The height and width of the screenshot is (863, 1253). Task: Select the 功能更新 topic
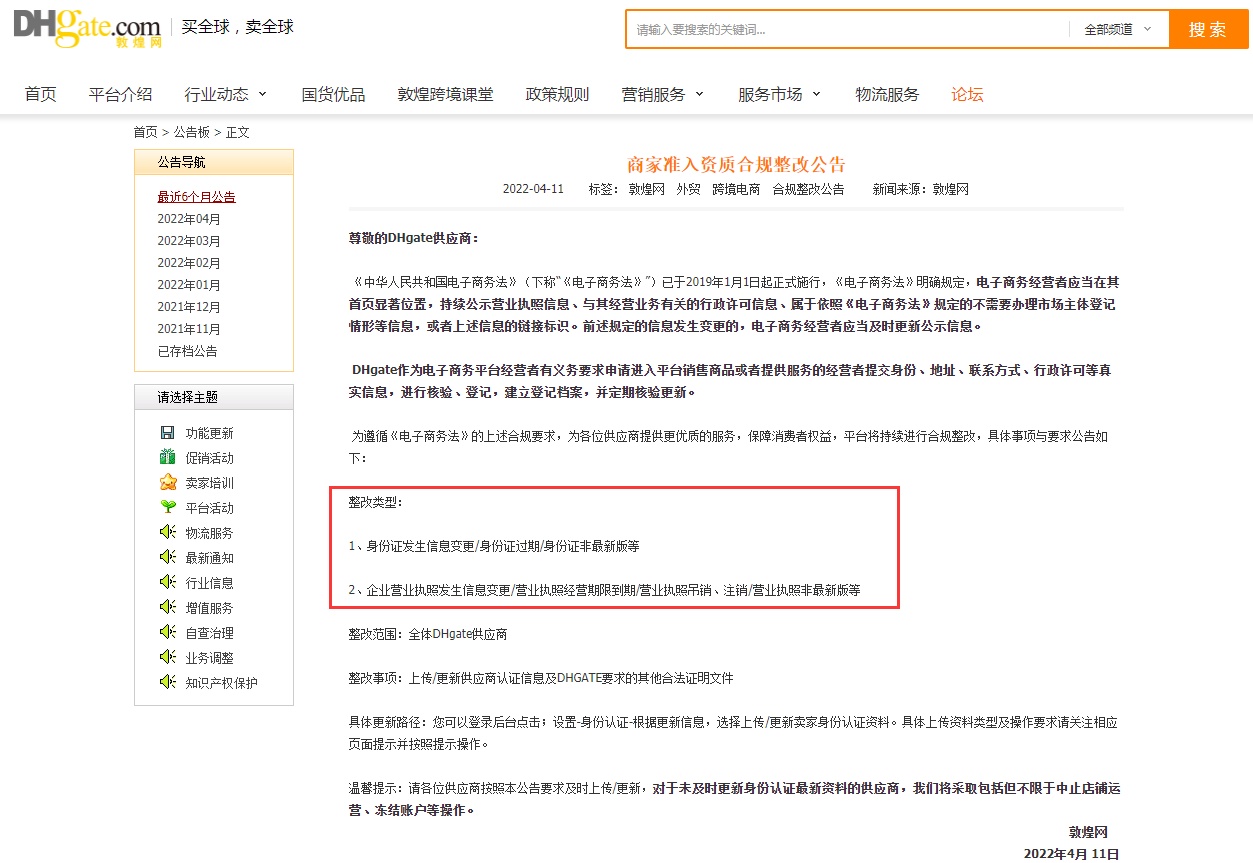pos(210,433)
